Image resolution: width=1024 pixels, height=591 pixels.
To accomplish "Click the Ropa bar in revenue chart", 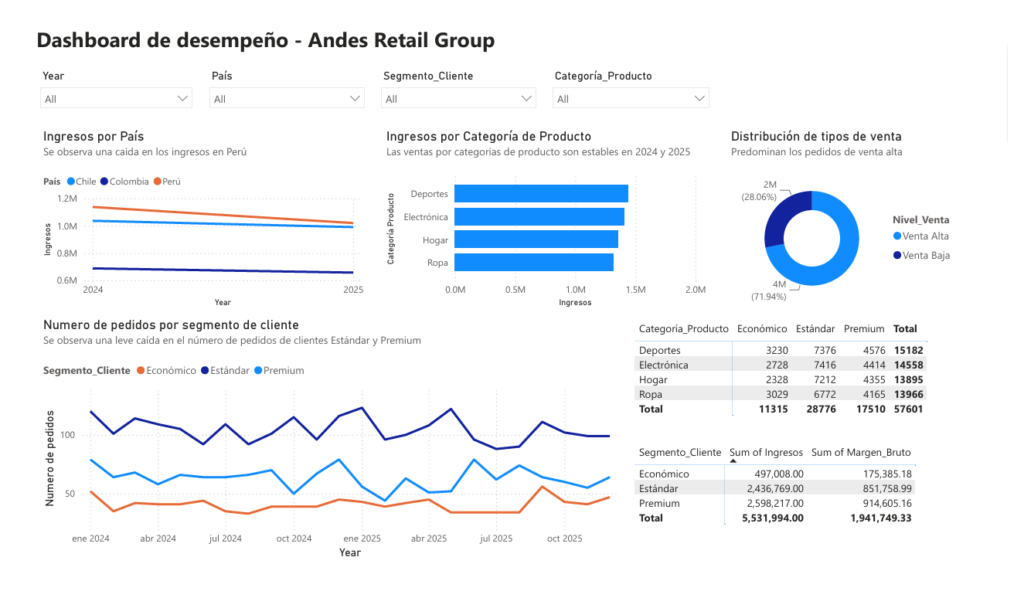I will (534, 263).
